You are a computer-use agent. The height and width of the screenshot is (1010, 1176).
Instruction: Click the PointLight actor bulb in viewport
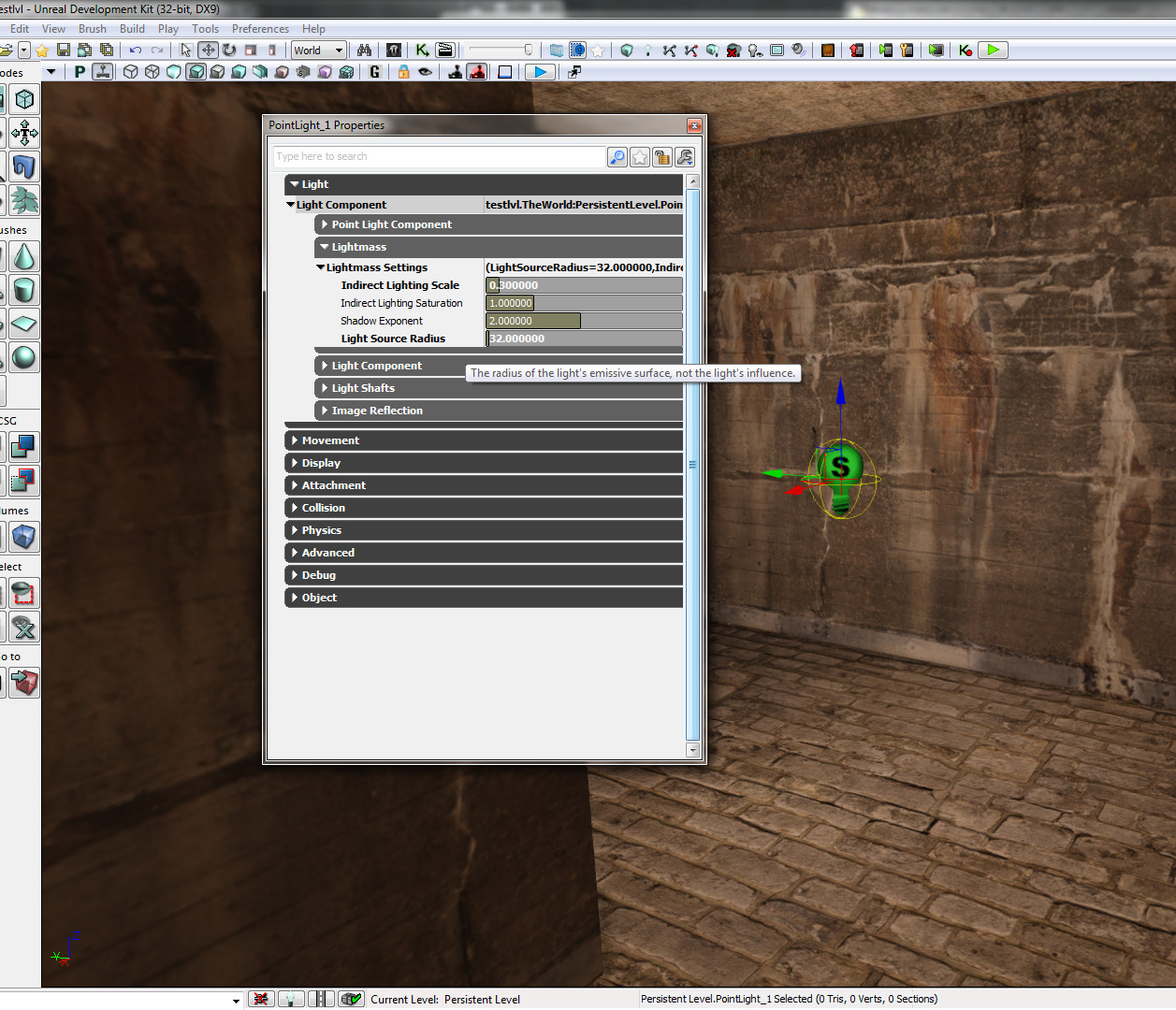point(840,476)
